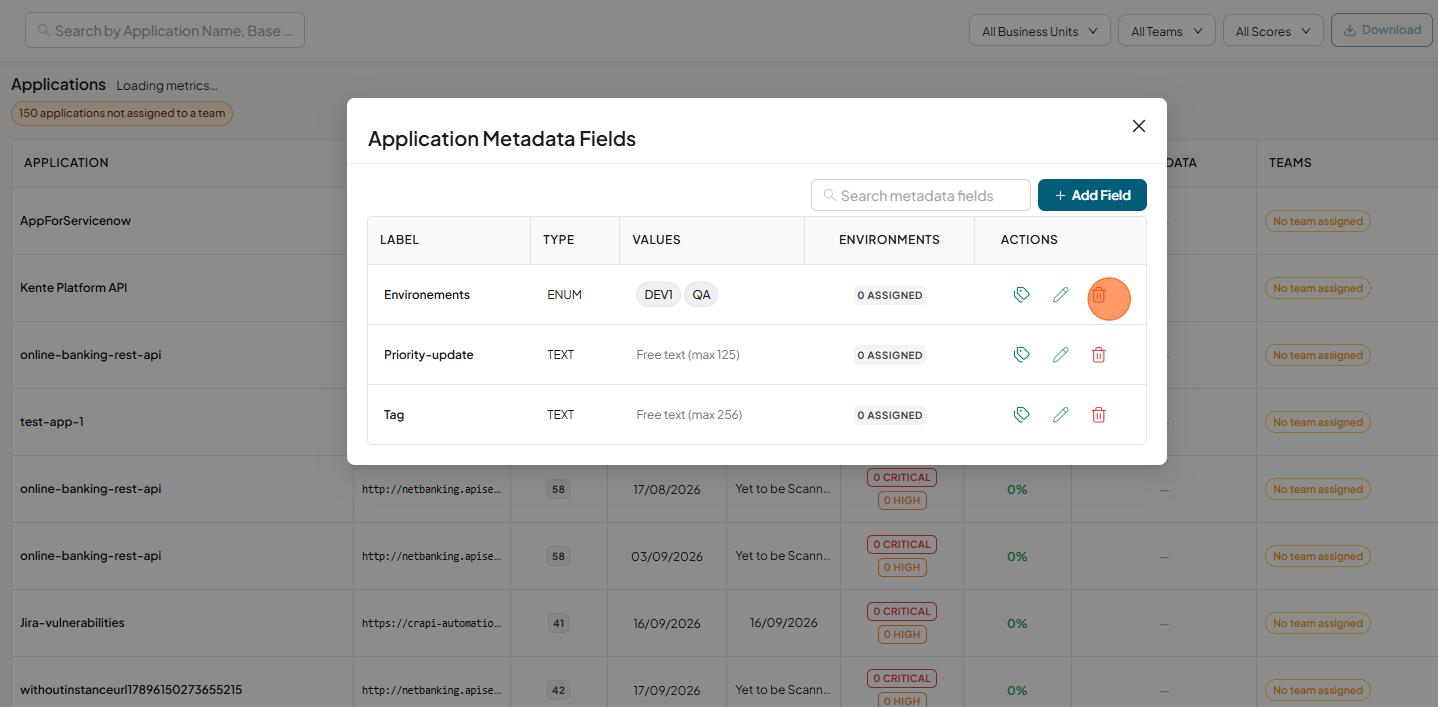Click 0 ASSIGNED badge in Environements row

890,296
